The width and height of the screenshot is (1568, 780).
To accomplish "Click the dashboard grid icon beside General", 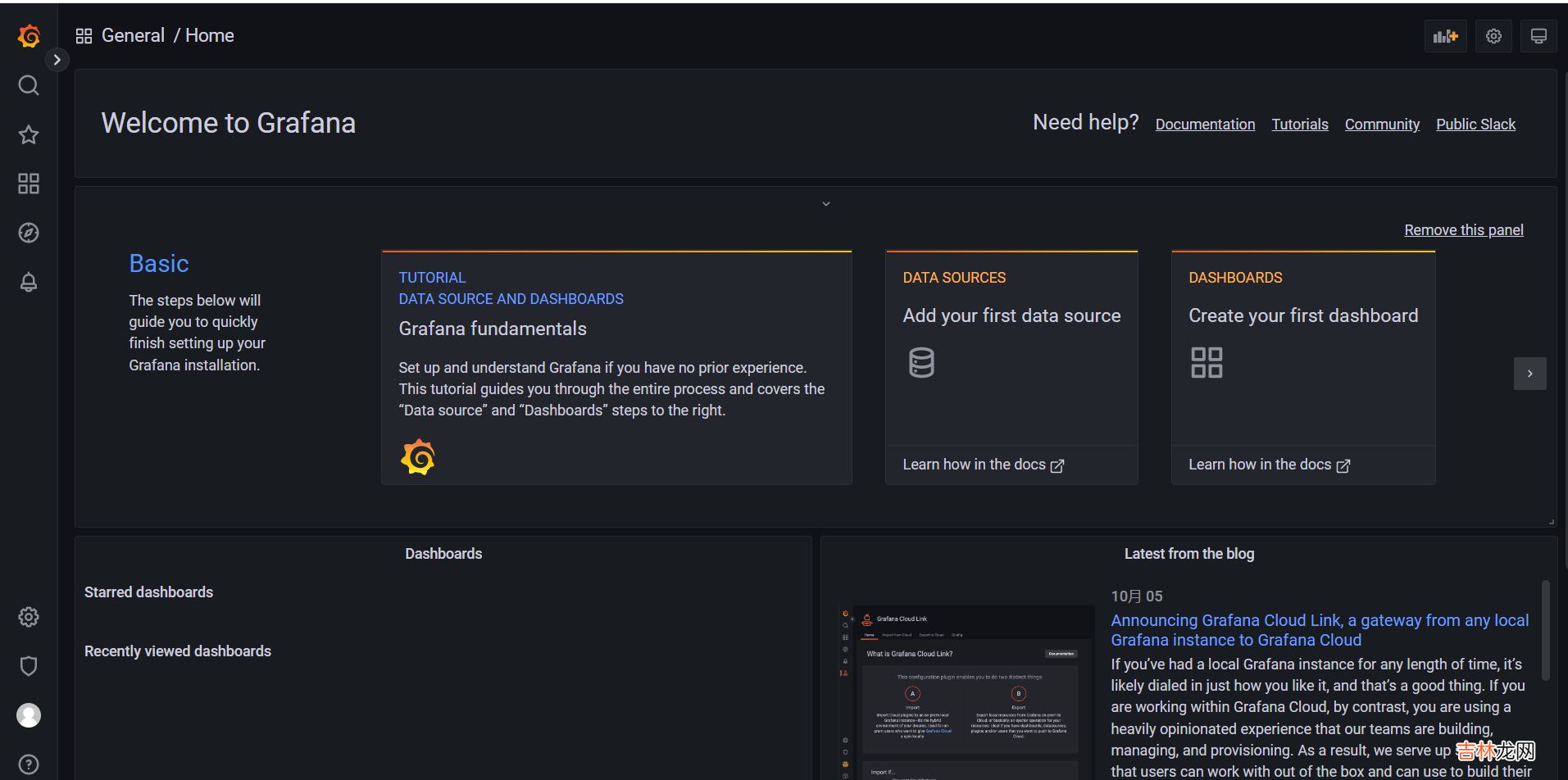I will pyautogui.click(x=84, y=36).
